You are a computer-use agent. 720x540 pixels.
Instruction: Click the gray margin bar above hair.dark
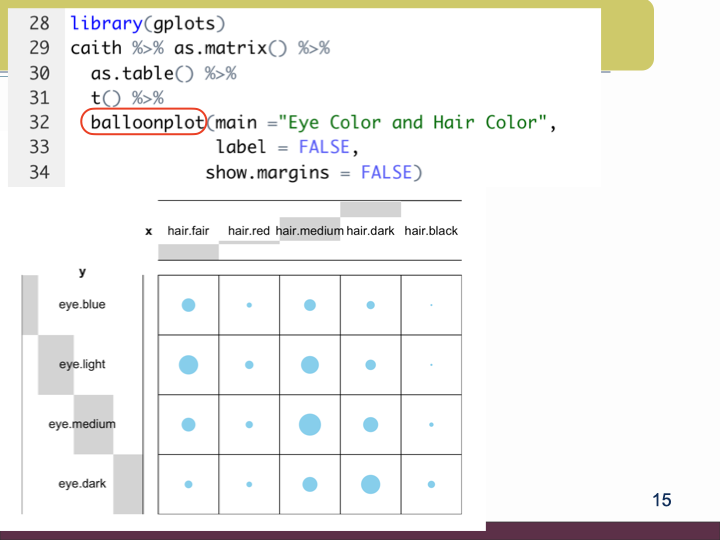coord(371,209)
